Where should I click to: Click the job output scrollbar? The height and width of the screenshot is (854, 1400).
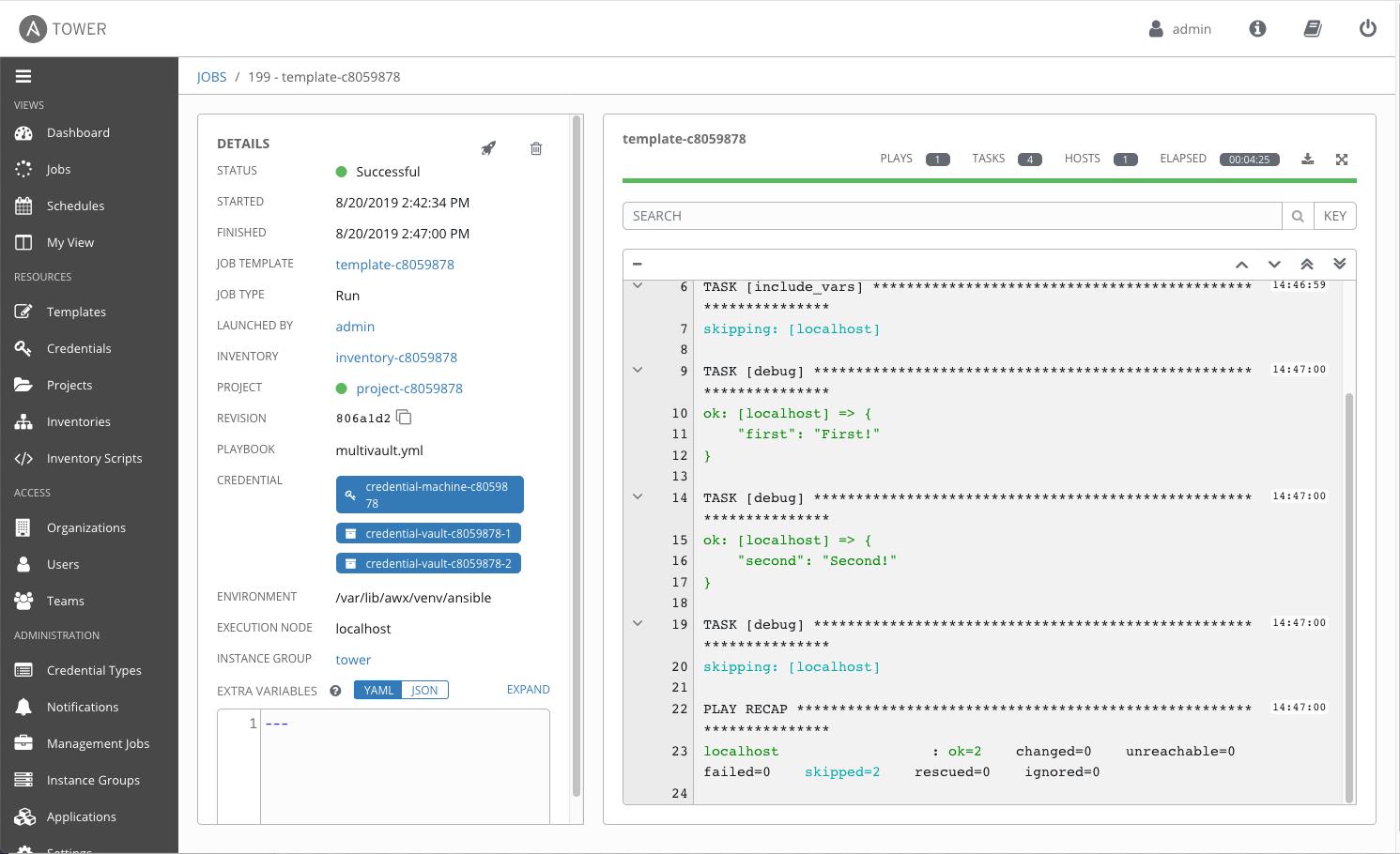coord(1349,598)
